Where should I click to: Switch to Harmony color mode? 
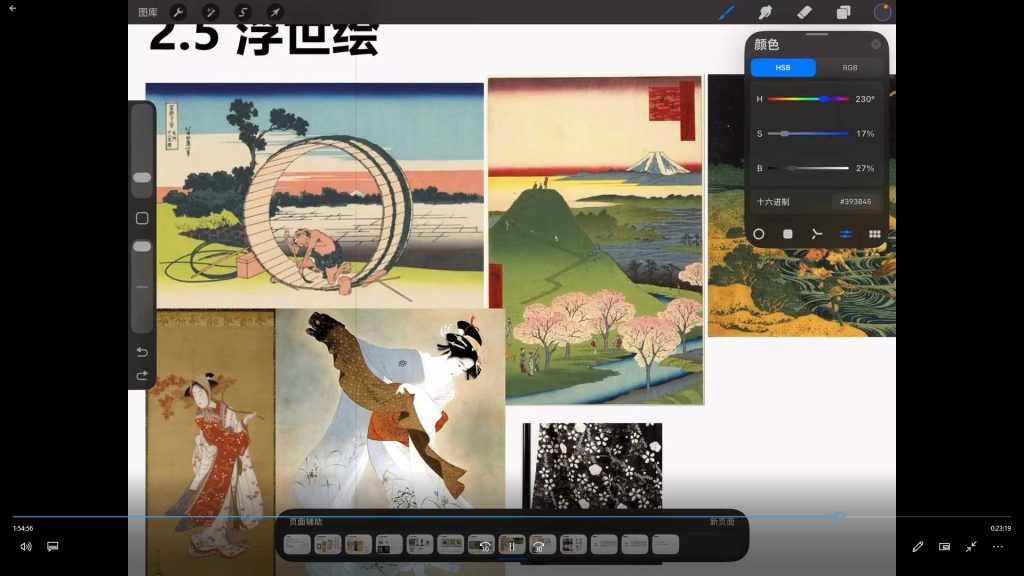[x=816, y=234]
